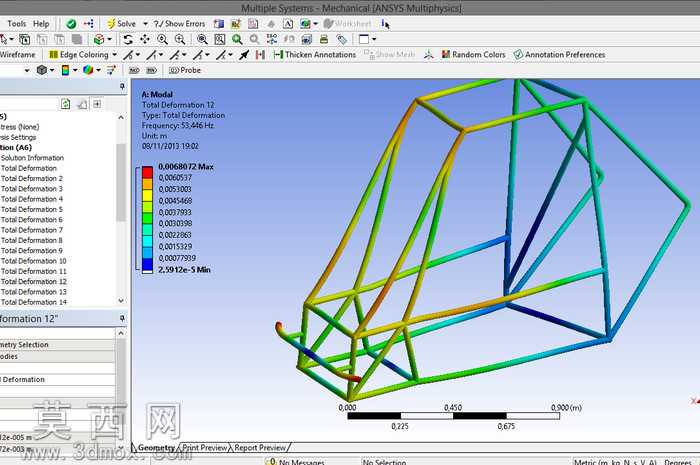Toggle the Probe tool

coord(185,70)
